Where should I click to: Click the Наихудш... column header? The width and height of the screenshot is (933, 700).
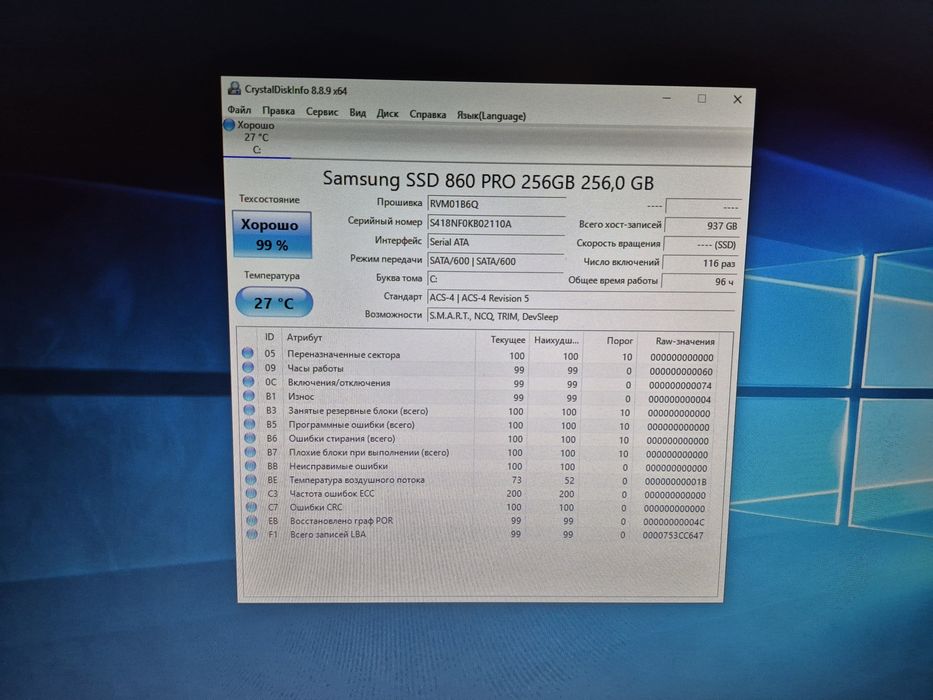tap(556, 340)
